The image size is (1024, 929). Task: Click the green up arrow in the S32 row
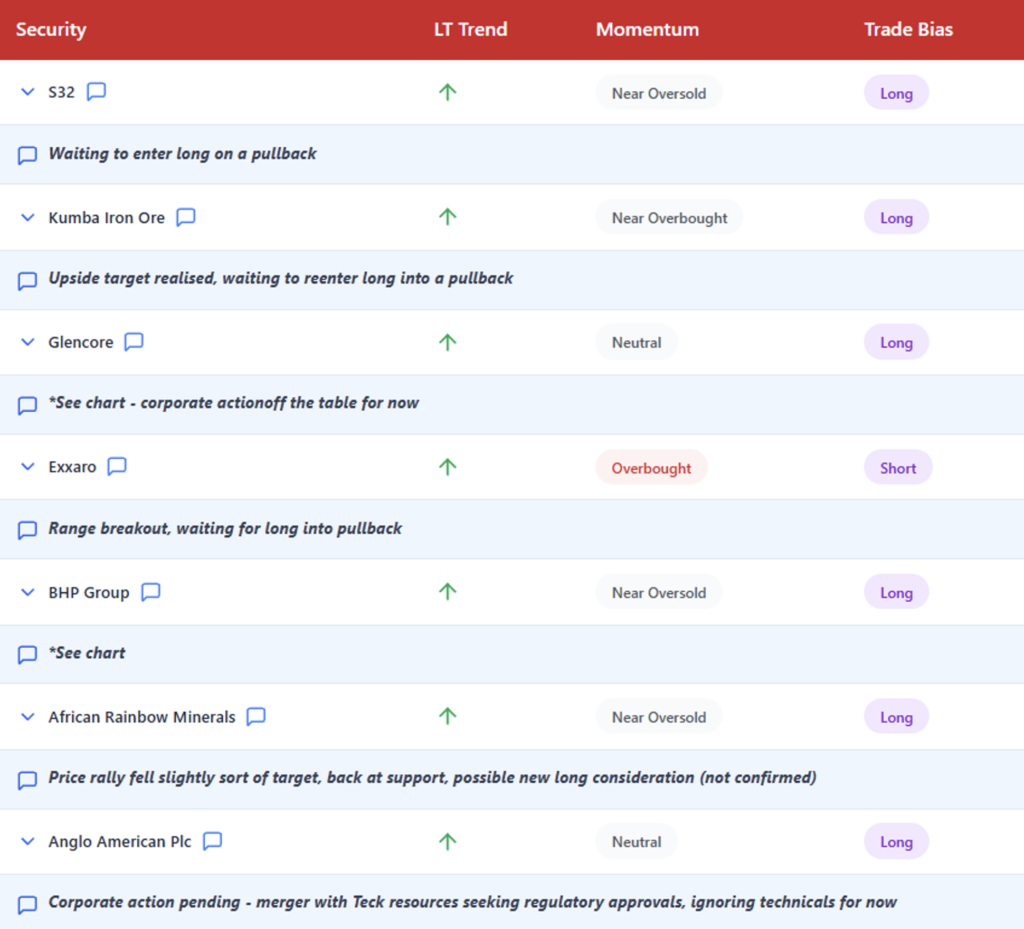point(448,92)
